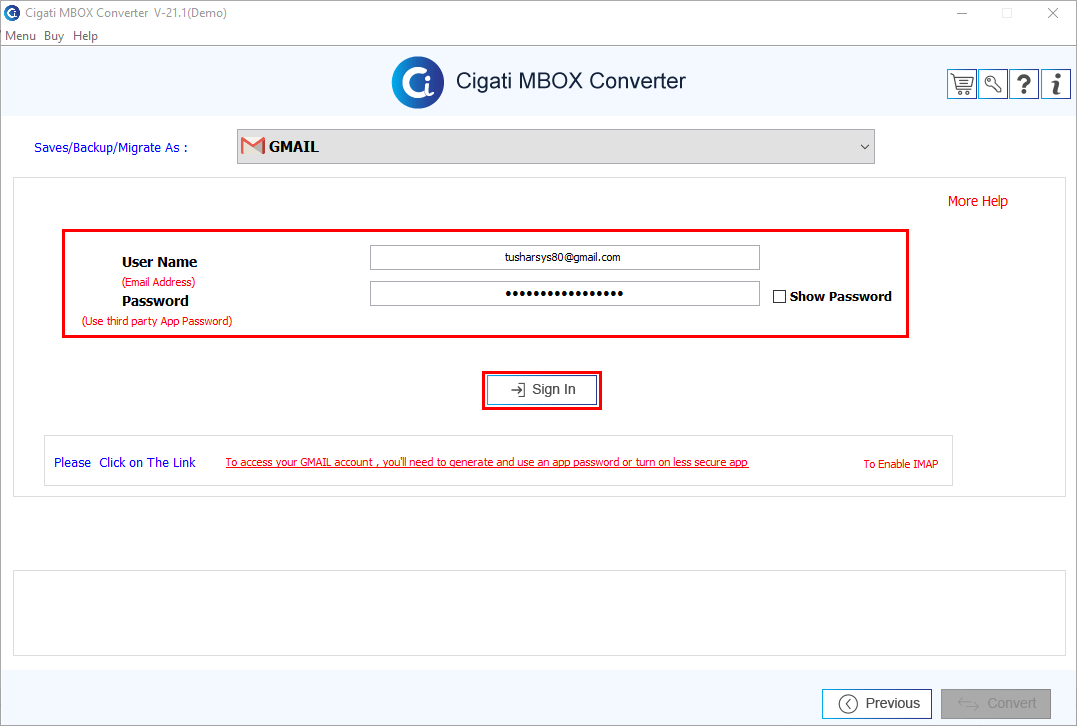
Task: Click the Convert button
Action: tap(995, 703)
